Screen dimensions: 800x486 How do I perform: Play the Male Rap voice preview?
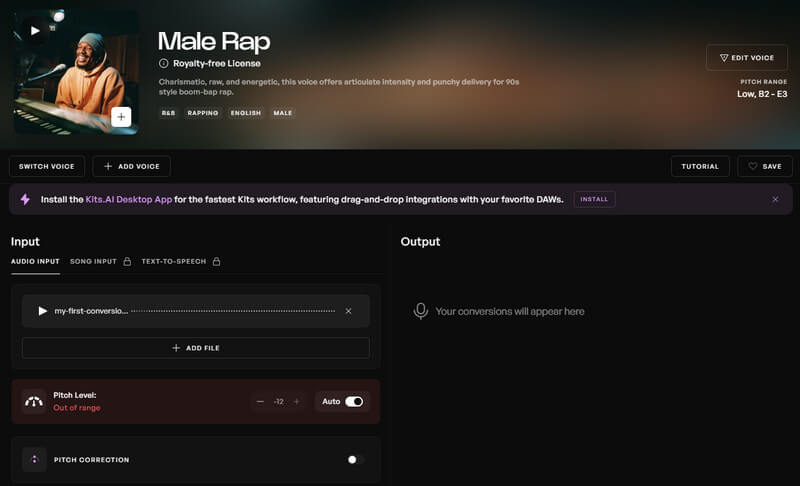[x=35, y=30]
